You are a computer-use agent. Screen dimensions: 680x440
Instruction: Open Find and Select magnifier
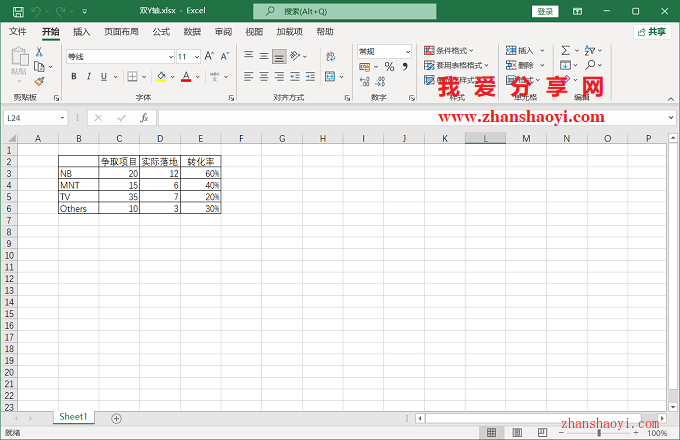590,65
